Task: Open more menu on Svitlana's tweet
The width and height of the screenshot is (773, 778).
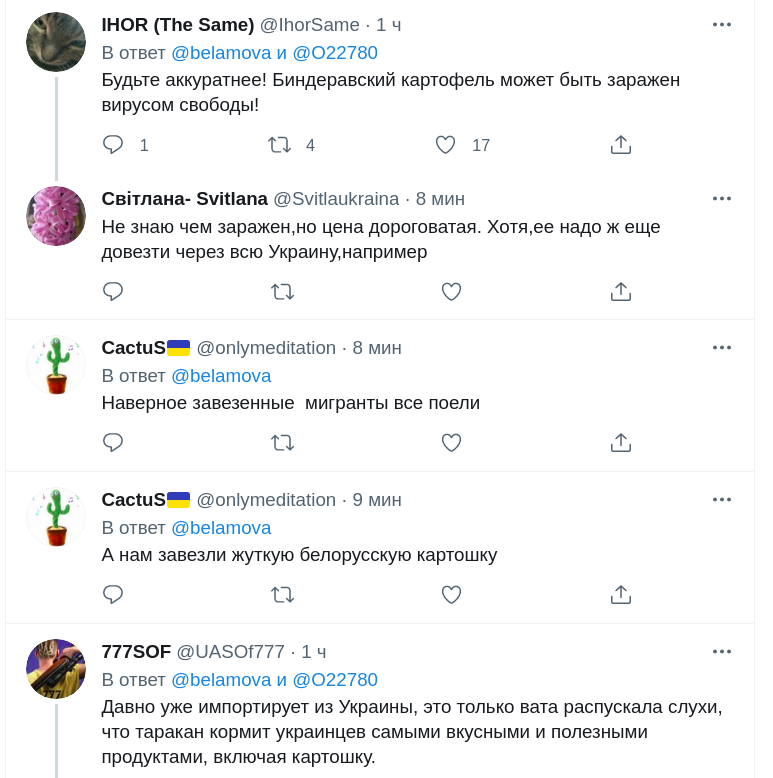Action: click(722, 198)
